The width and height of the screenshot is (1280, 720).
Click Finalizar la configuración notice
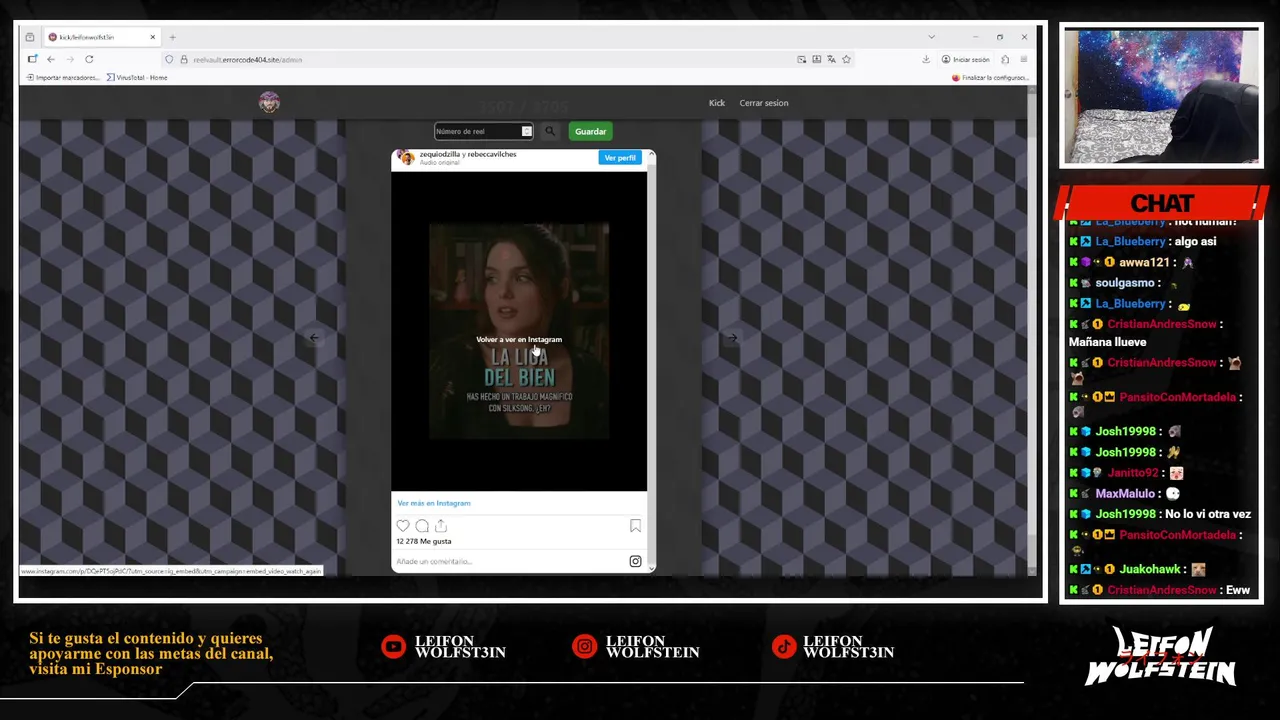coord(990,77)
